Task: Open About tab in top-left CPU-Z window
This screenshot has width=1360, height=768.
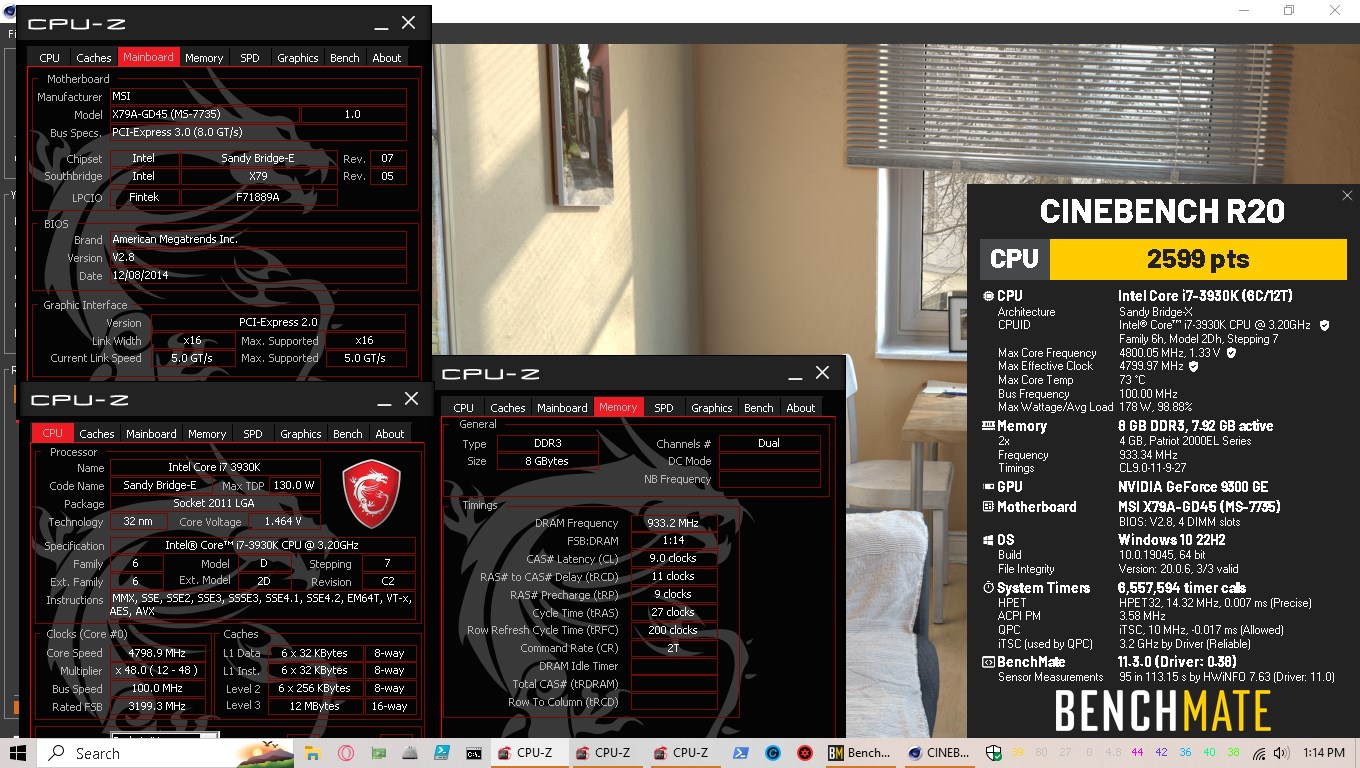Action: (x=387, y=58)
